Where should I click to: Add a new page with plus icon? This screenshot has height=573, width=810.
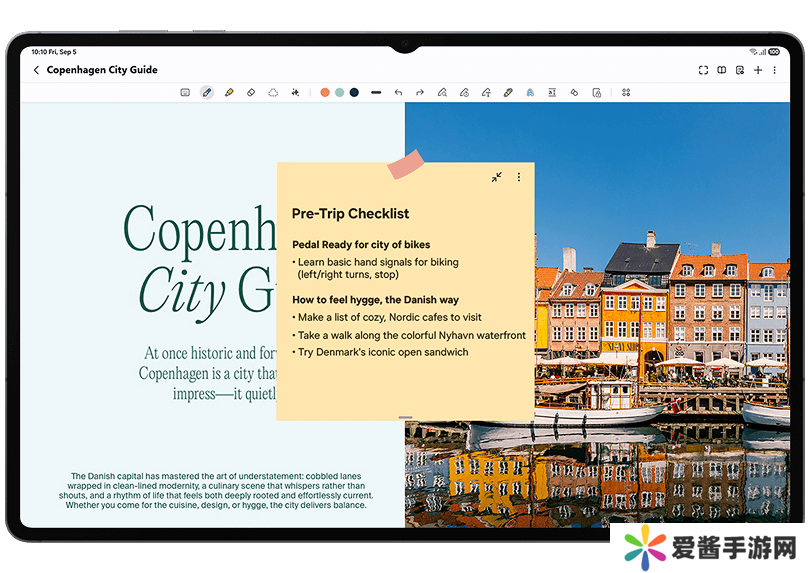[758, 70]
